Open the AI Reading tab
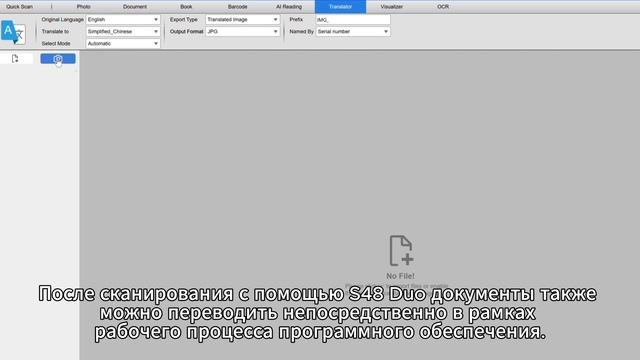The image size is (640, 360). 289,7
